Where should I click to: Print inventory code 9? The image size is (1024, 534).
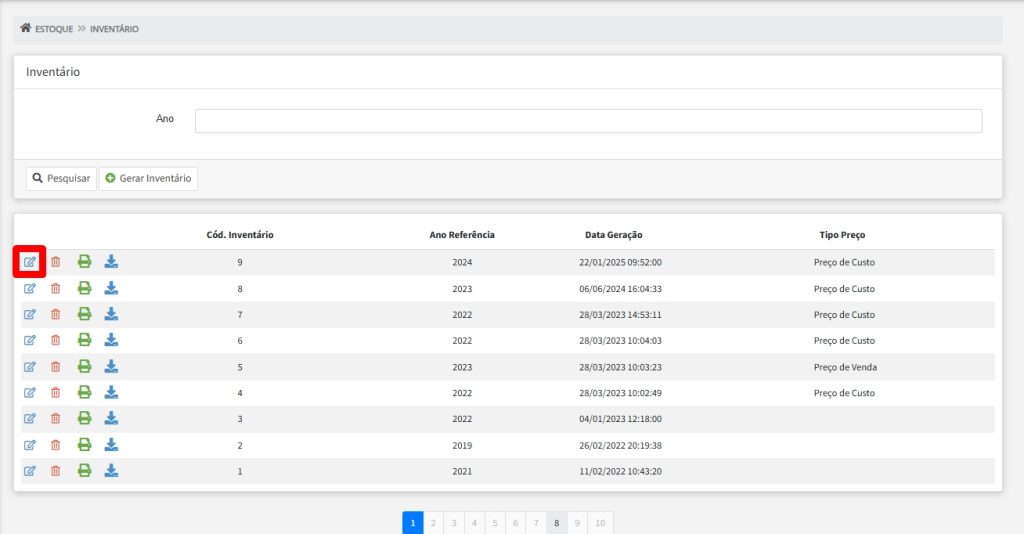(x=84, y=262)
